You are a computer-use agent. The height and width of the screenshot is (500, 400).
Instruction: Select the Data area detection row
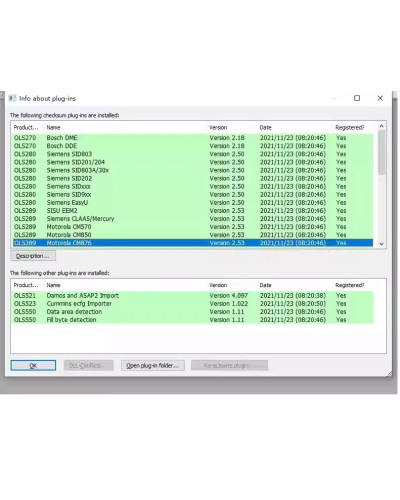coord(193,312)
